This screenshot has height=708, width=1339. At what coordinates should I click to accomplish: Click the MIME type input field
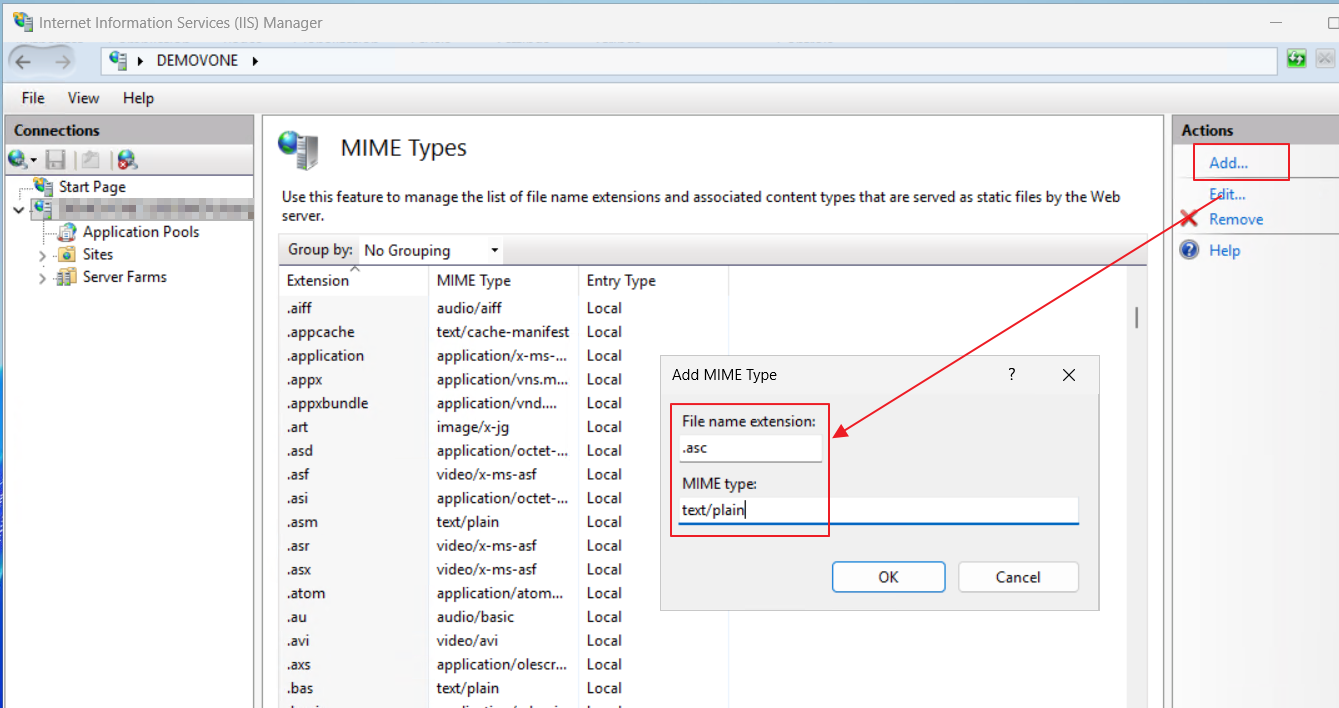click(878, 510)
